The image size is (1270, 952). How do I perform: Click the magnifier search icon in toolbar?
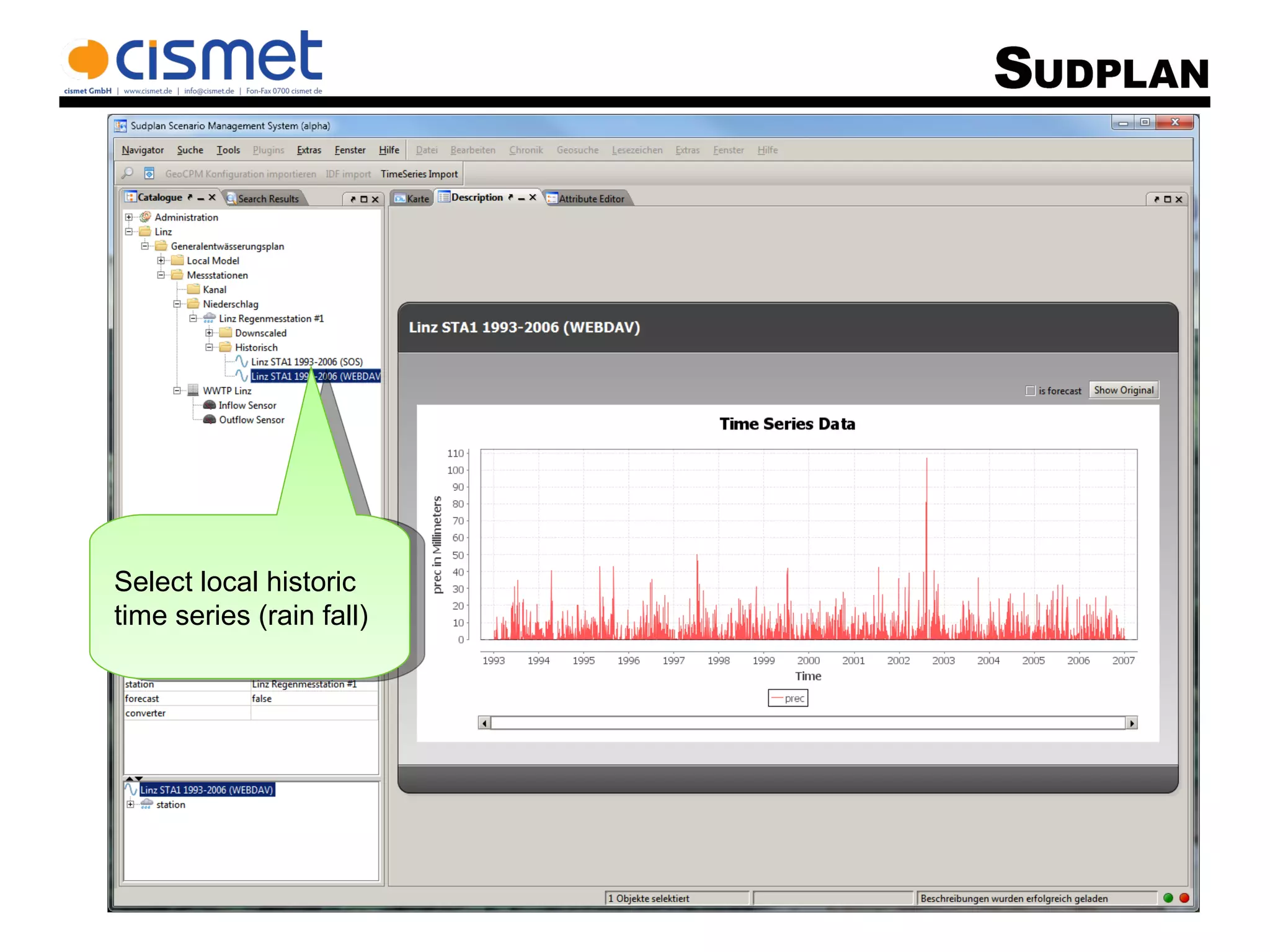pos(128,174)
